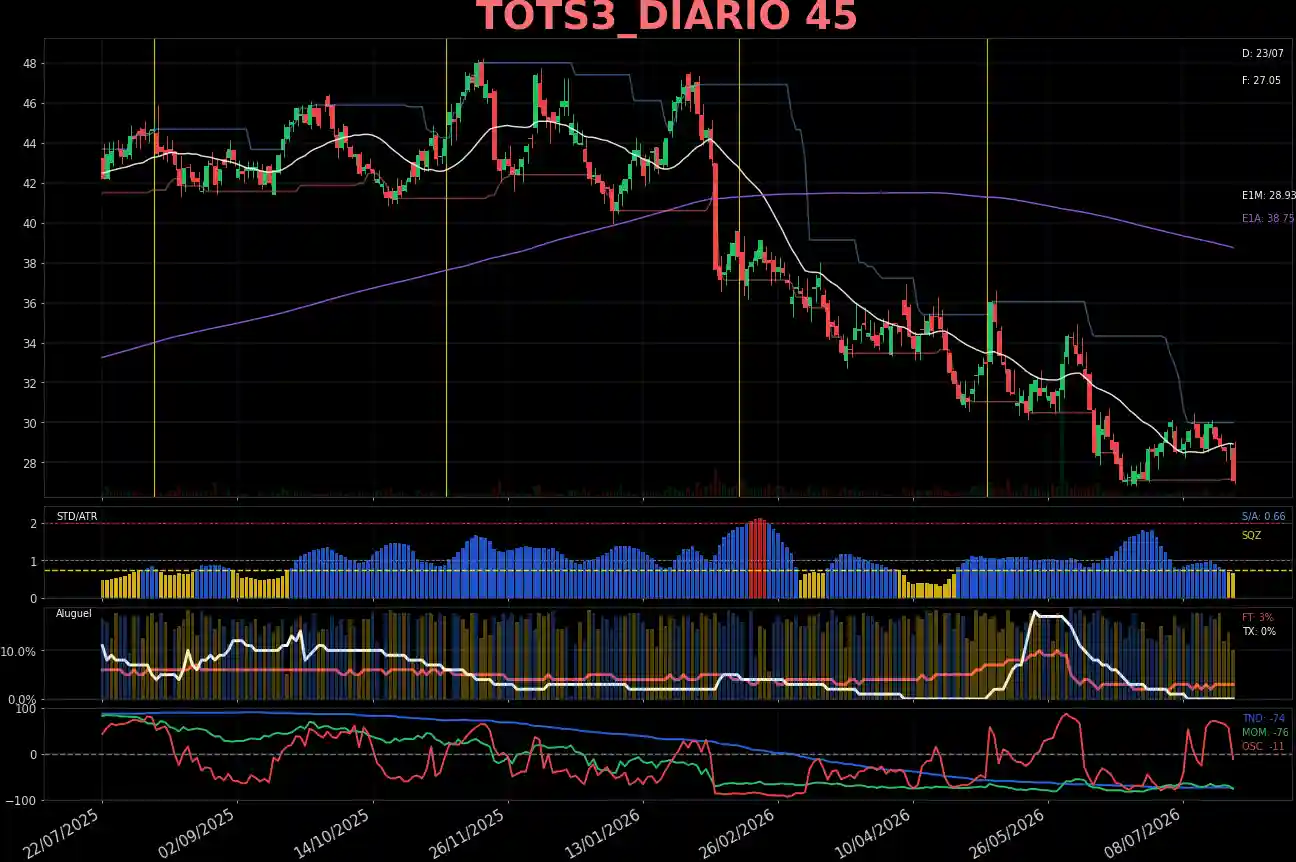Click the 'Aluguel' panel title
Screen dimensions: 1296x862
coord(73,612)
